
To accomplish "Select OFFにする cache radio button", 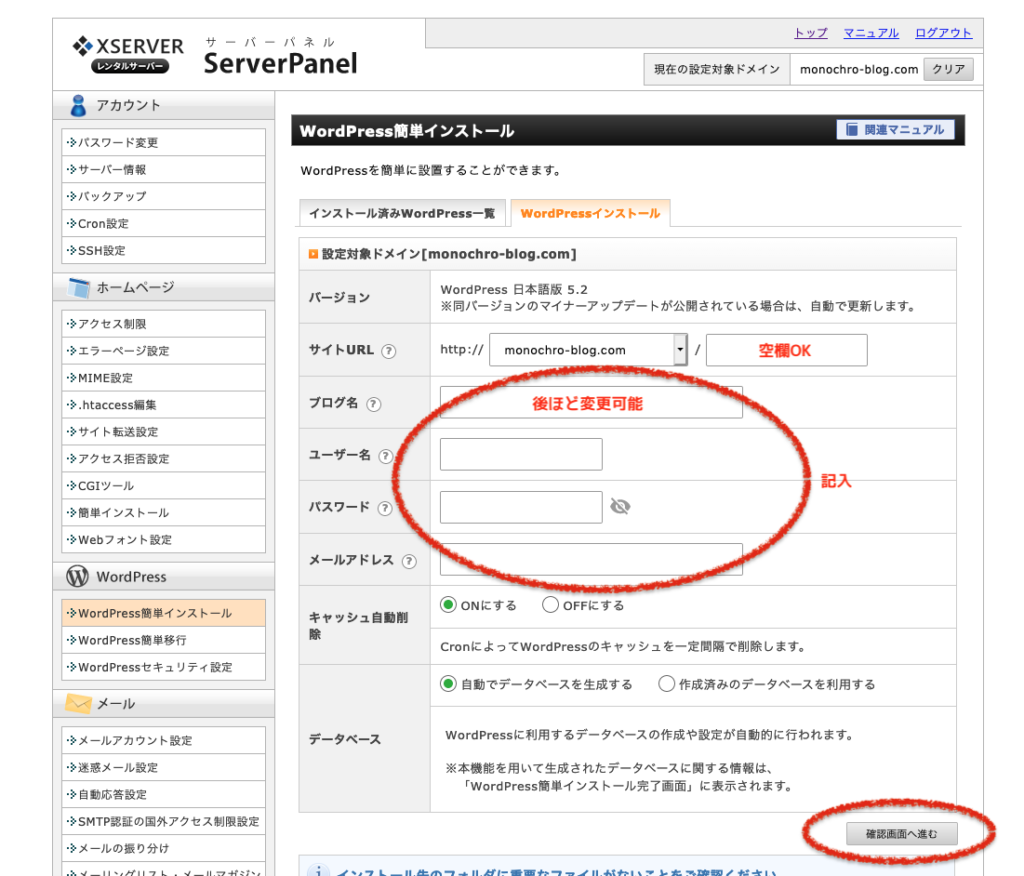I will click(551, 605).
